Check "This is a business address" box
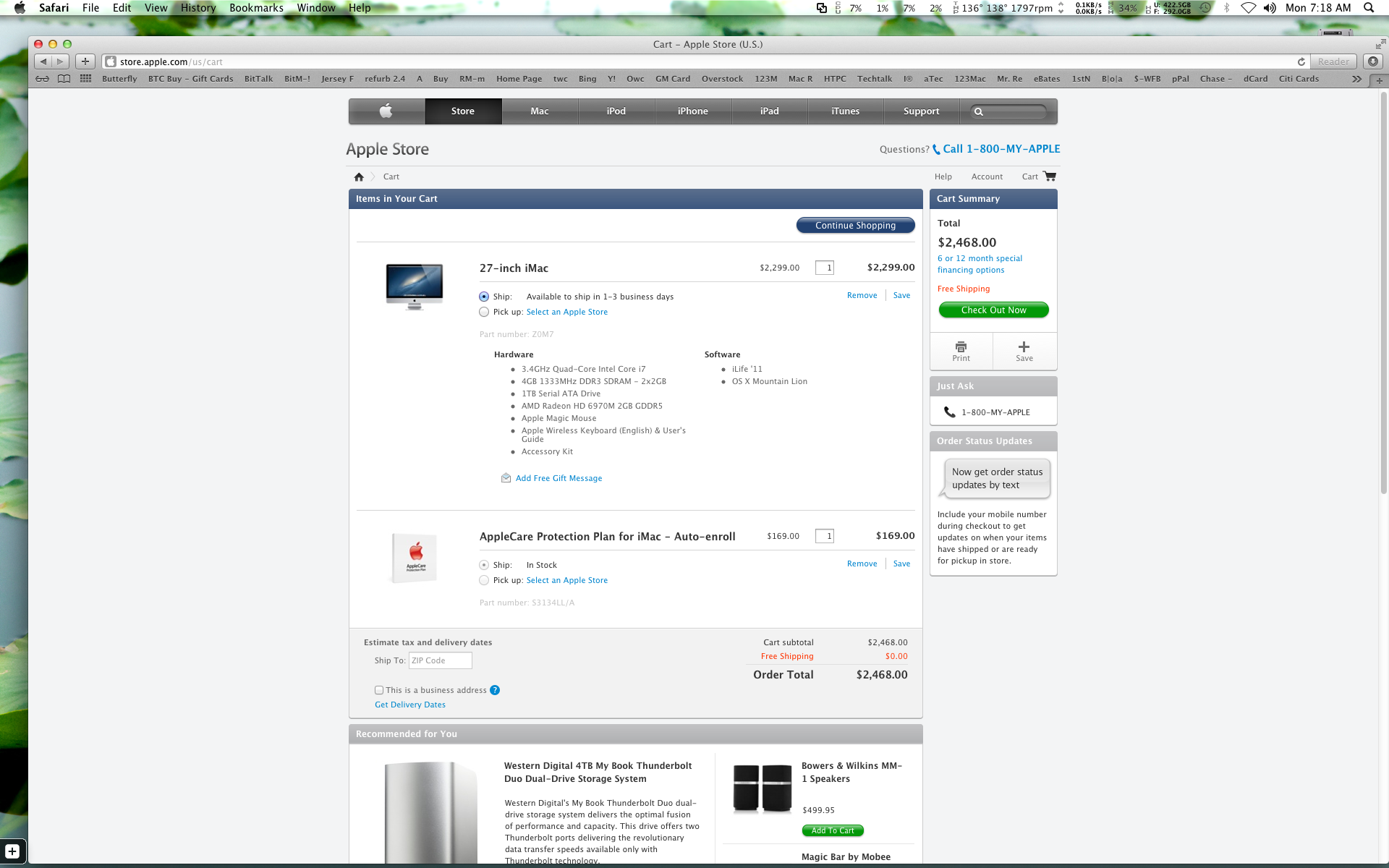Screen dimensions: 1389x868 click(x=379, y=690)
